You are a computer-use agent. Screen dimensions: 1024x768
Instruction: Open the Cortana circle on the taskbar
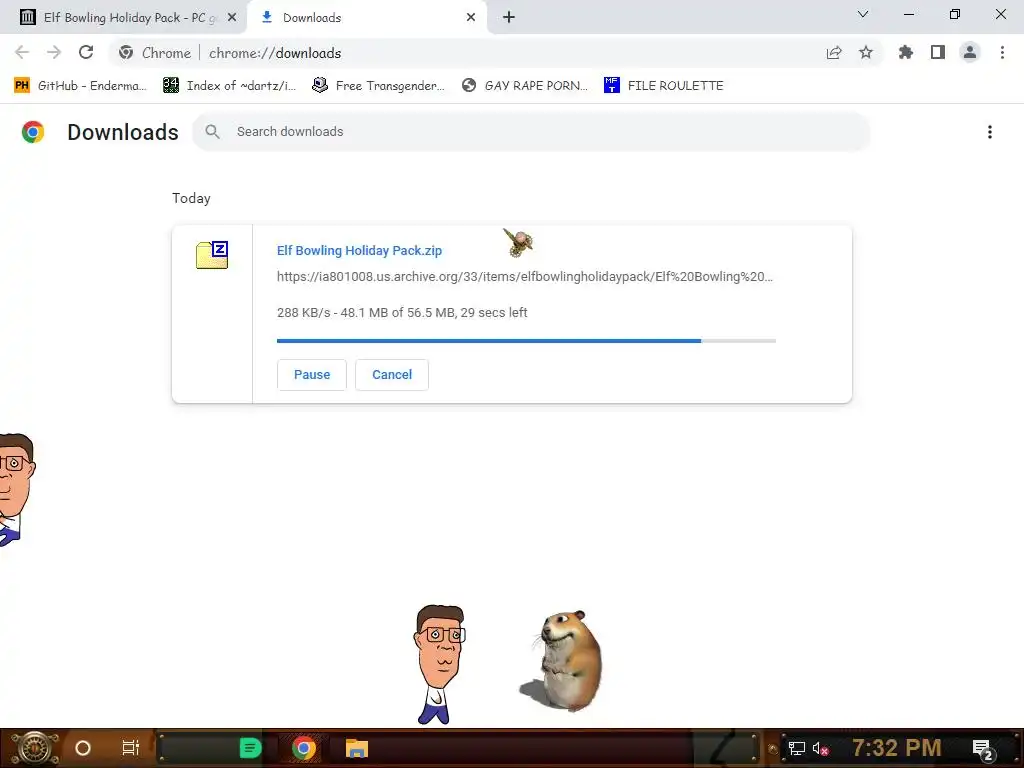(x=83, y=748)
